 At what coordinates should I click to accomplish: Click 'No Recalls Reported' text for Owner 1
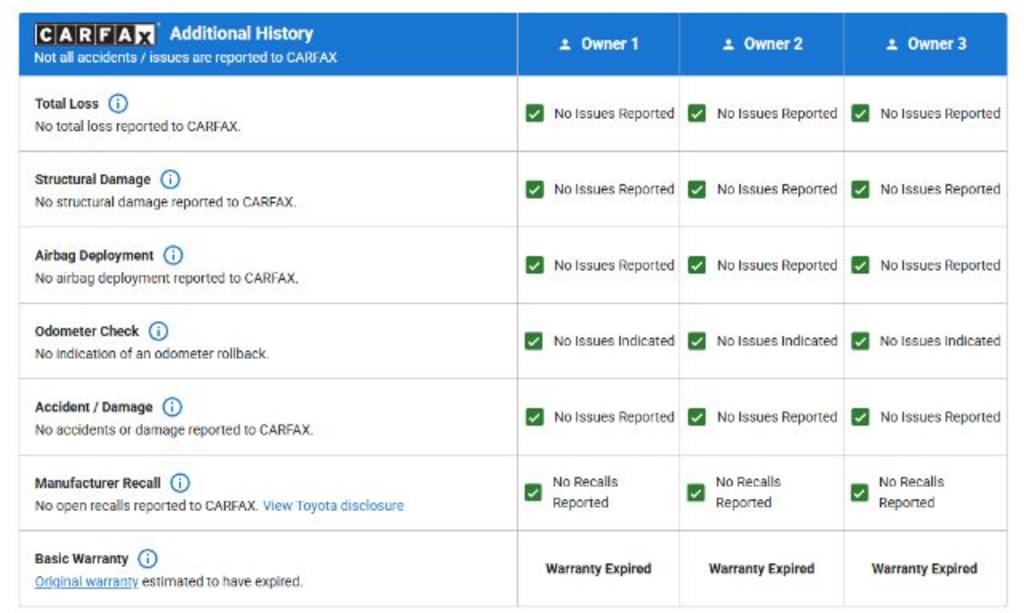tap(585, 492)
